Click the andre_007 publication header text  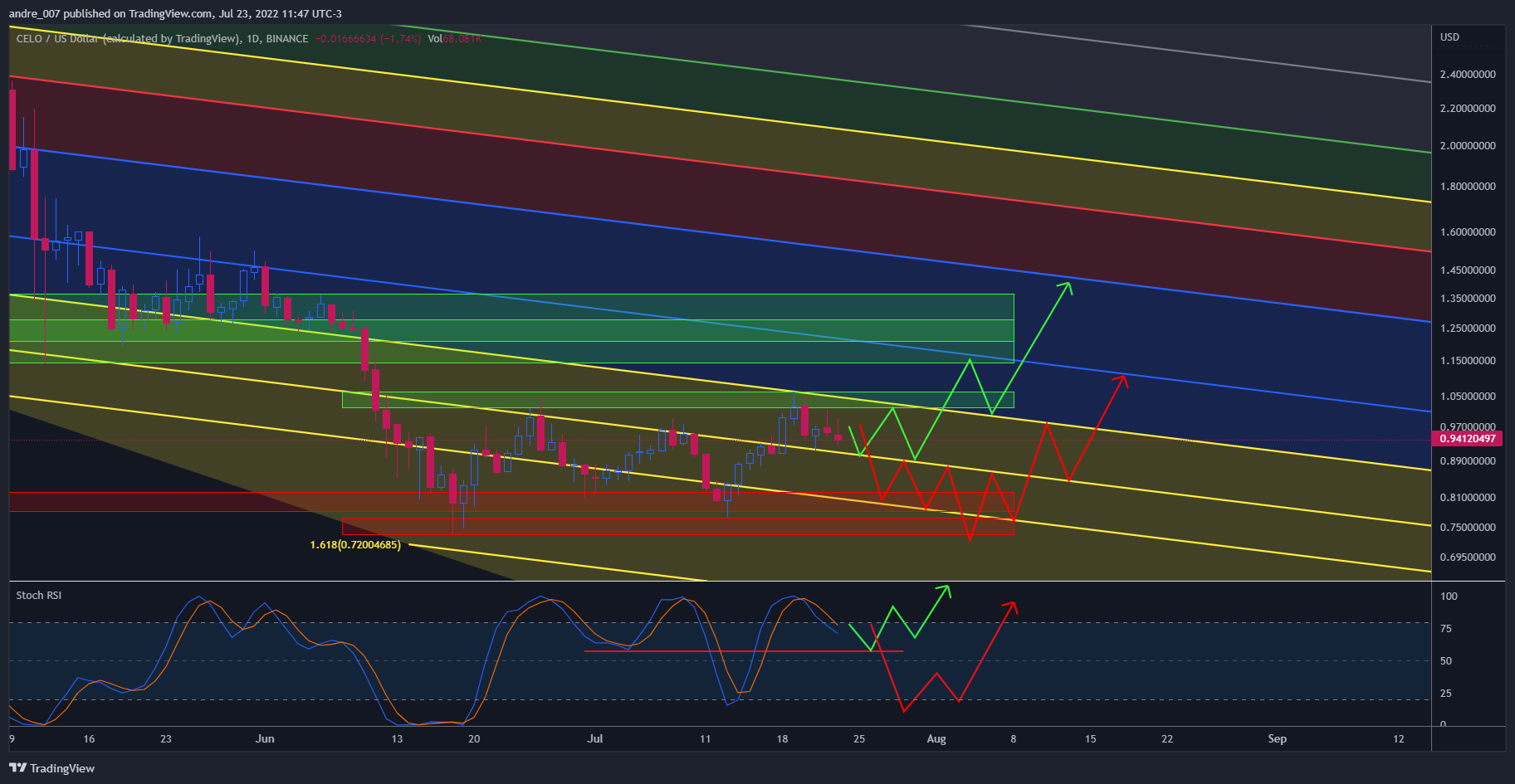pyautogui.click(x=175, y=13)
